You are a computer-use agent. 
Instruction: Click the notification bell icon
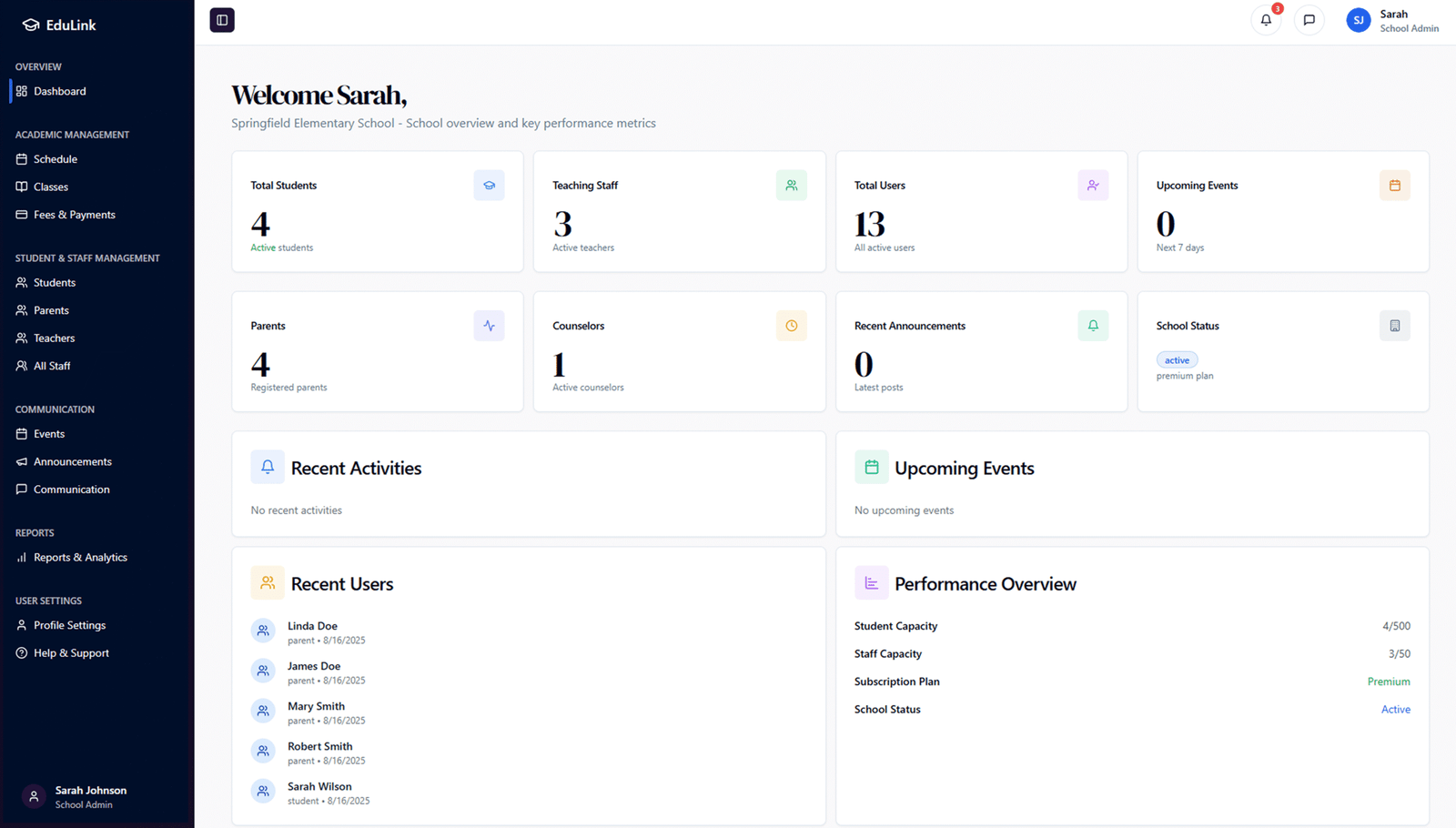pos(1266,20)
